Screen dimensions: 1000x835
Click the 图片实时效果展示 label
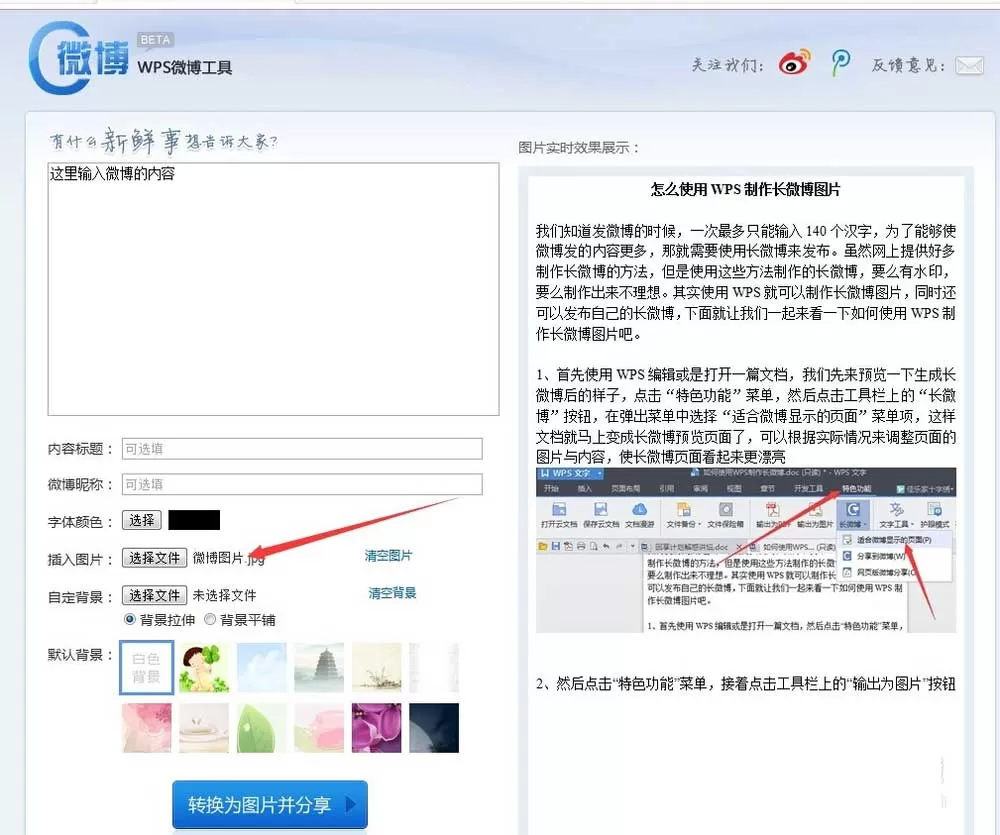point(578,148)
